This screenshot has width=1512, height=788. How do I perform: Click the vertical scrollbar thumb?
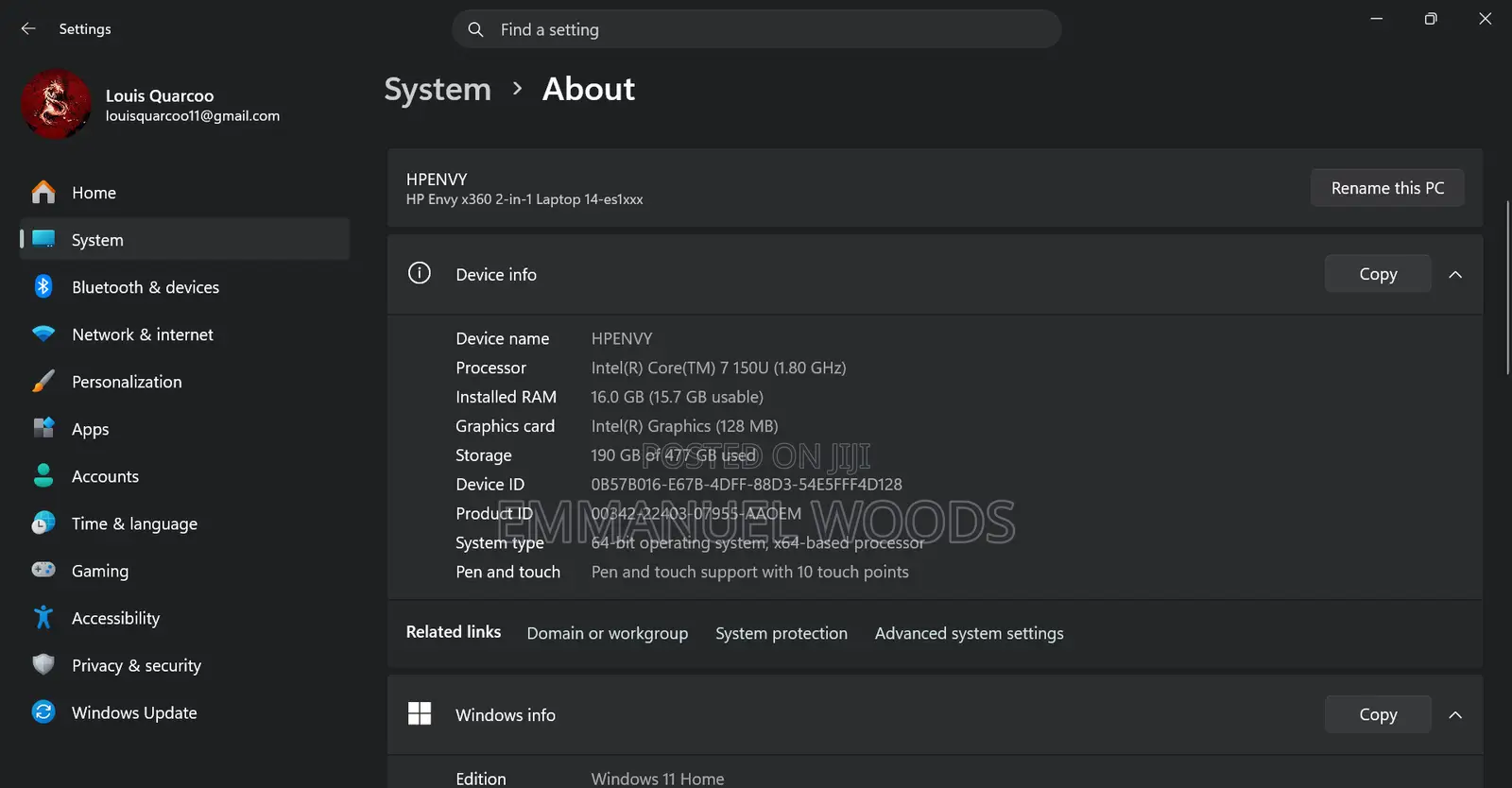(x=1508, y=287)
